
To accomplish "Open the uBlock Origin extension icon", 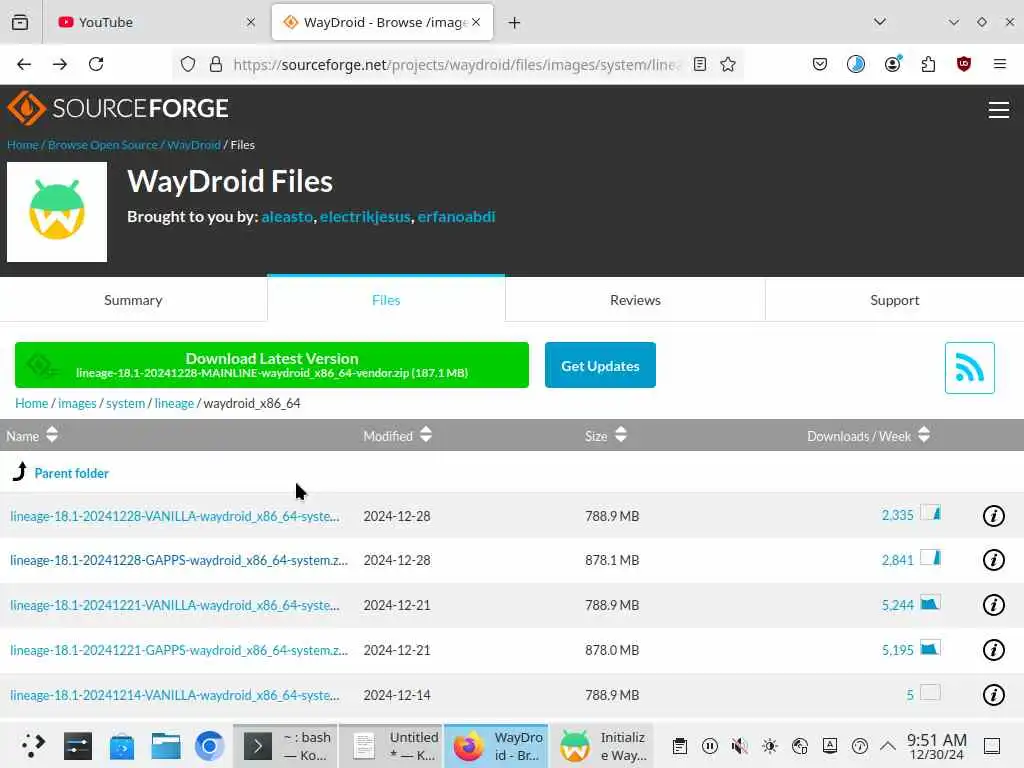I will [963, 64].
